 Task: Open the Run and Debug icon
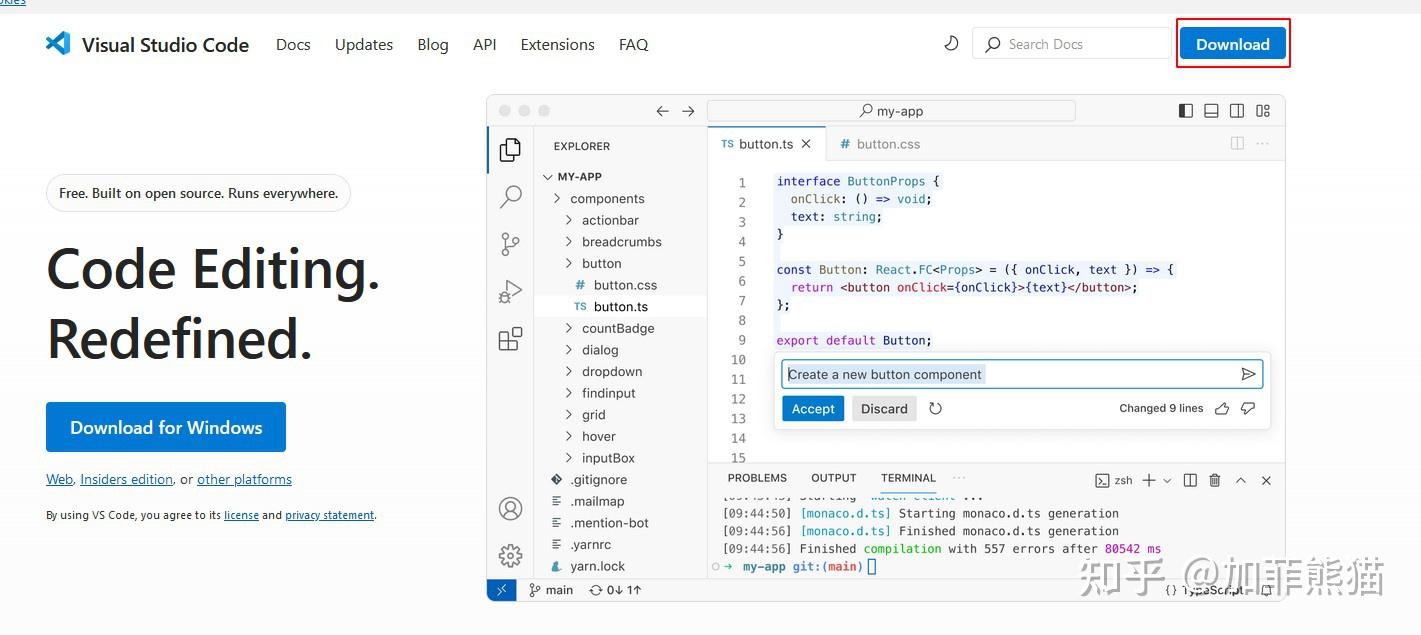[510, 291]
